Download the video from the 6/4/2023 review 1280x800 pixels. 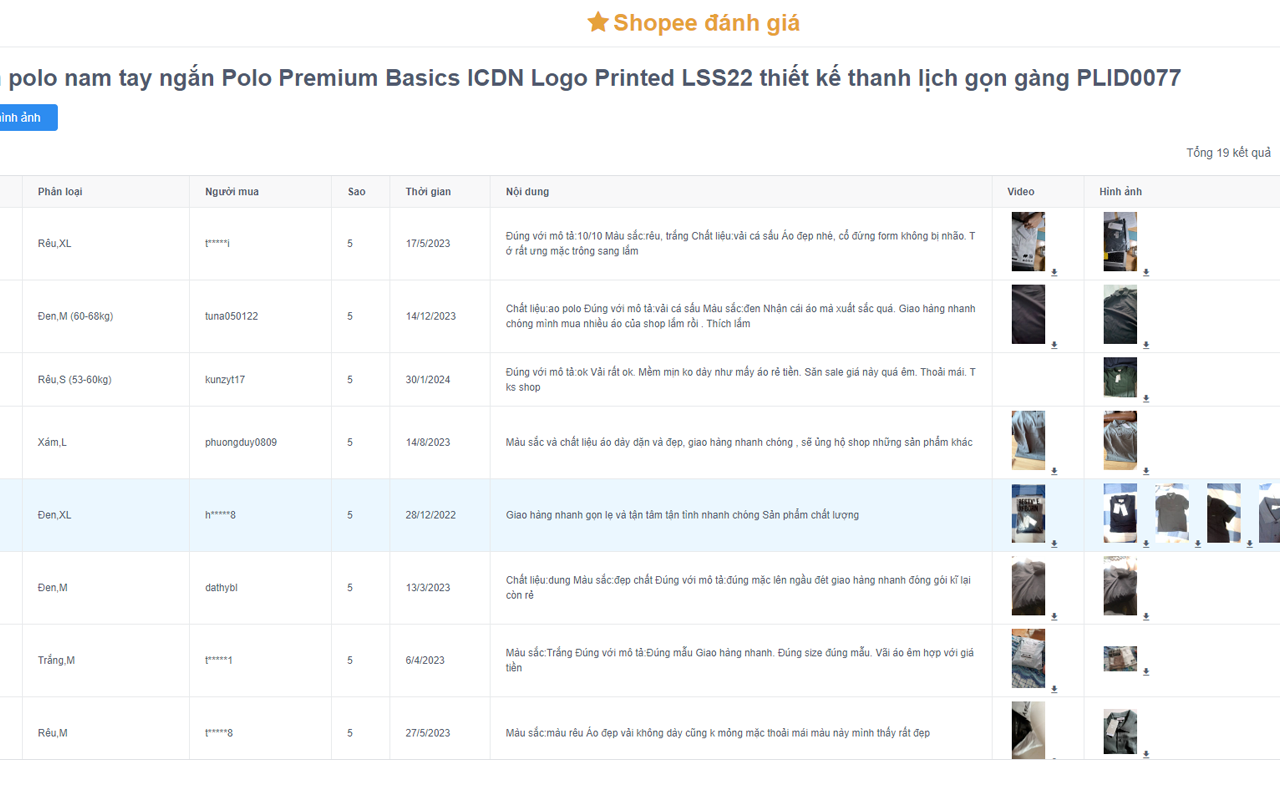(x=1054, y=689)
